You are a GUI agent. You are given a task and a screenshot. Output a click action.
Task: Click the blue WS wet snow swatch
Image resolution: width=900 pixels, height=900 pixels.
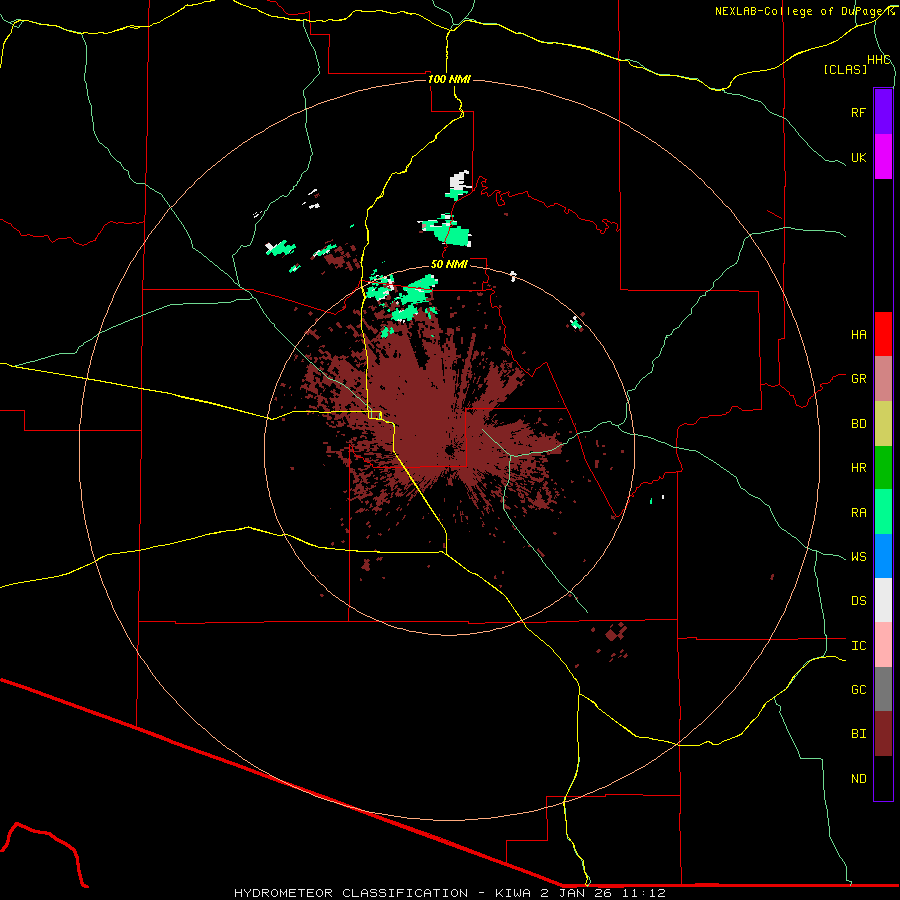click(x=883, y=556)
